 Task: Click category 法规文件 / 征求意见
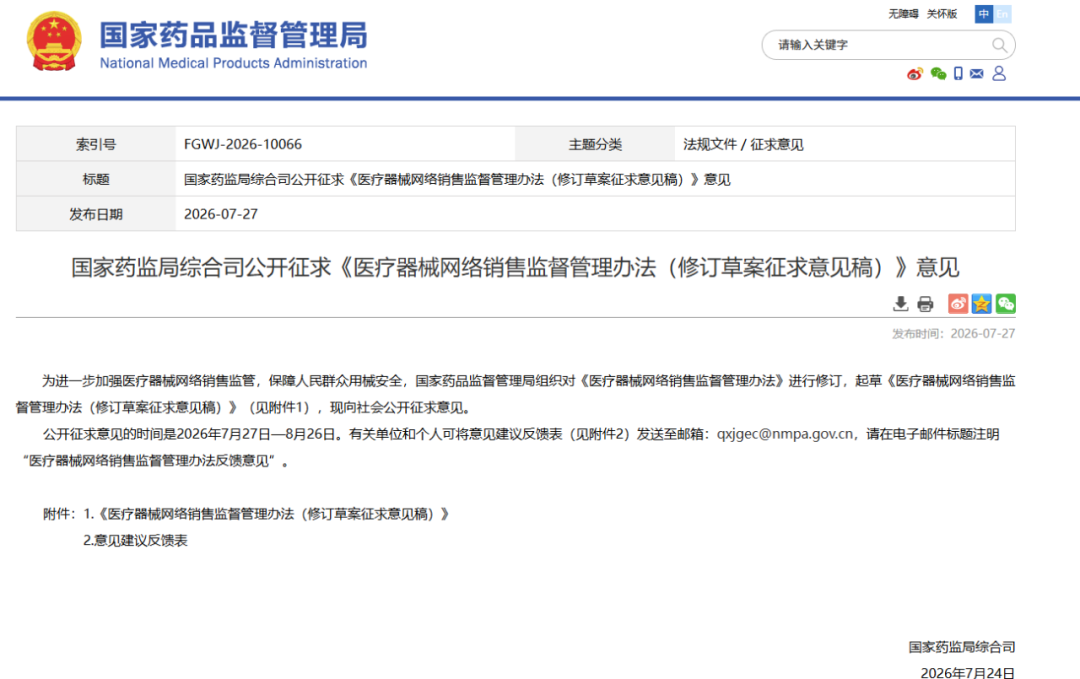click(x=743, y=145)
